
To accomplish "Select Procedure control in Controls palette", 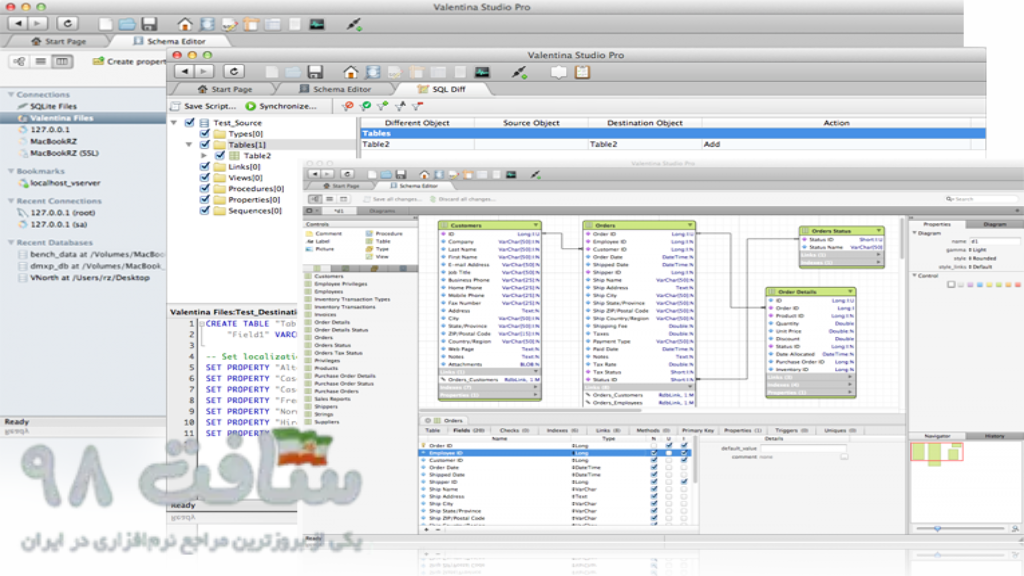I will point(384,233).
